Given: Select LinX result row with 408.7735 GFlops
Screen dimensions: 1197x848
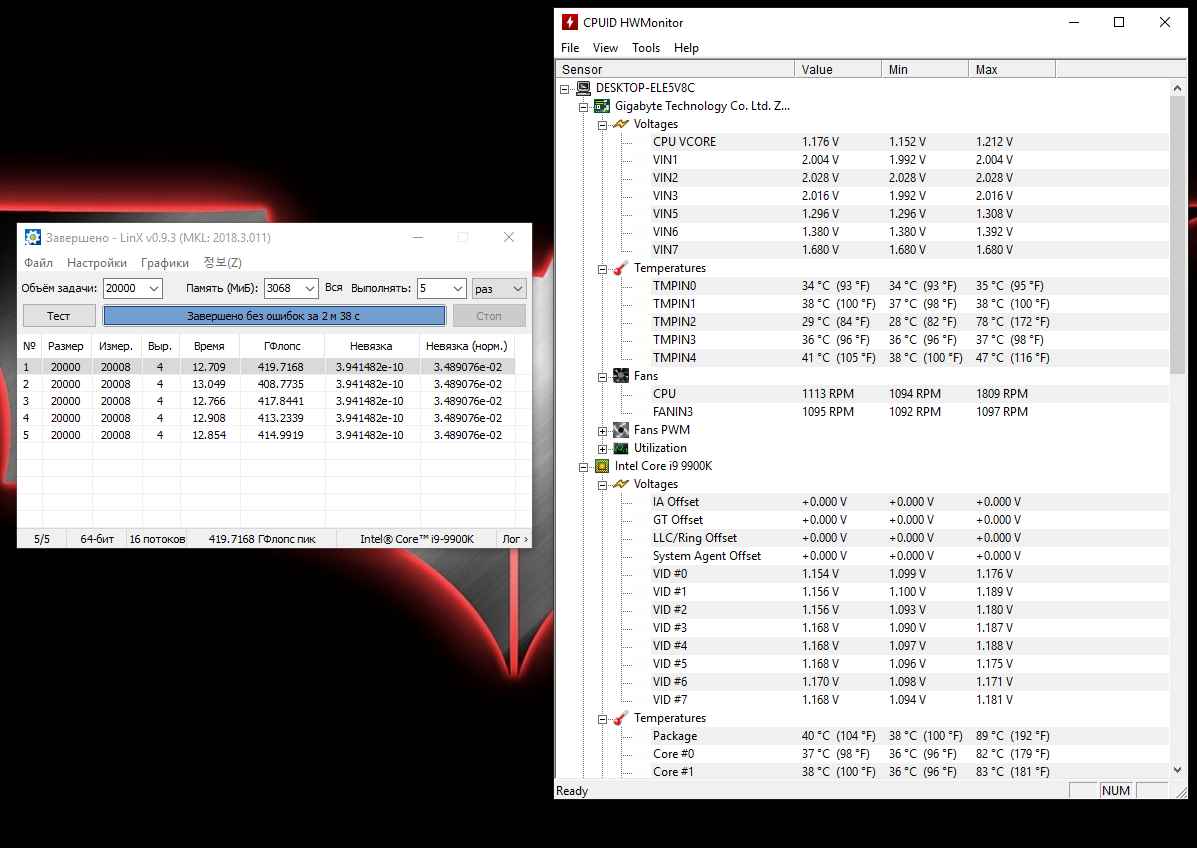Looking at the screenshot, I should point(266,384).
